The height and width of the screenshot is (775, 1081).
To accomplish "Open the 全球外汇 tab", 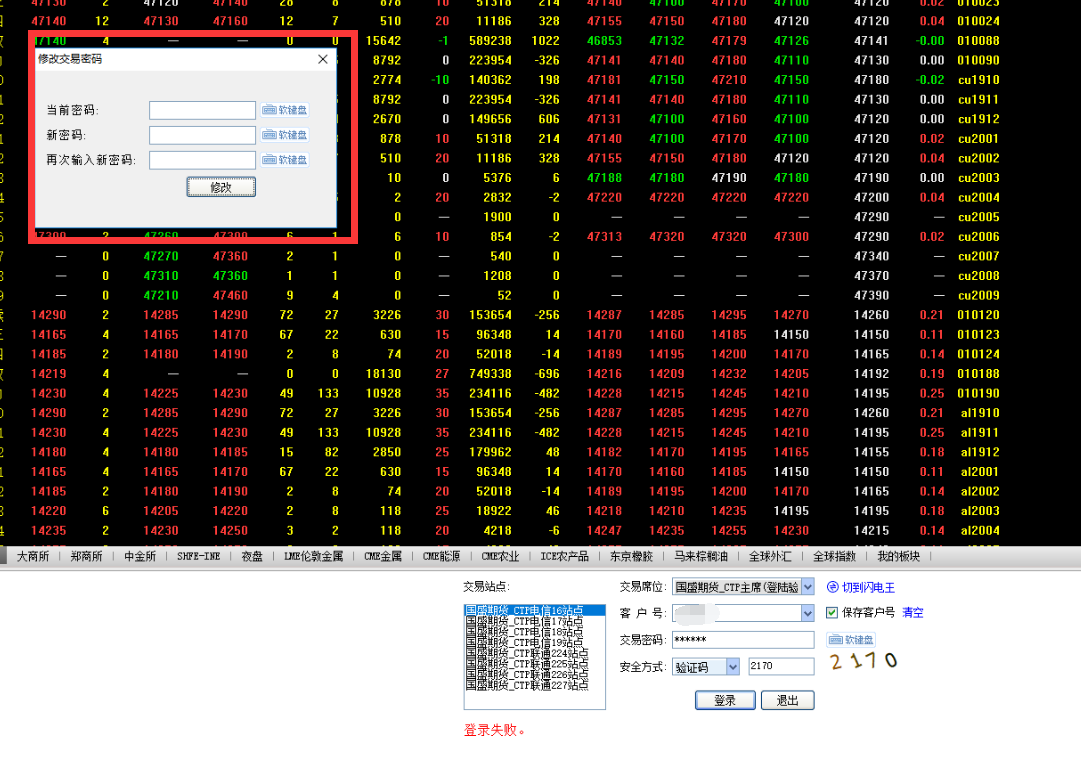I will tap(768, 557).
